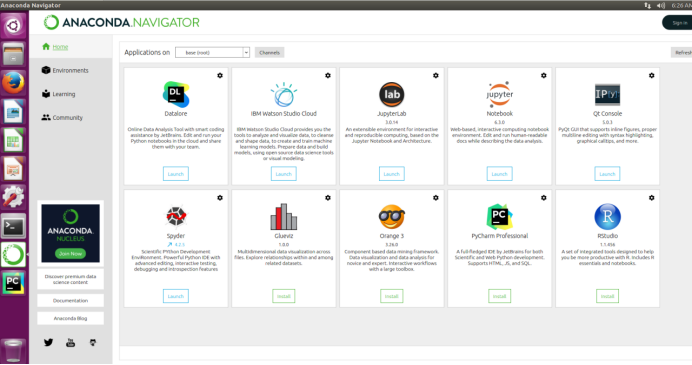
Task: Open Terminal from Ubuntu launcher
Action: click(13, 226)
